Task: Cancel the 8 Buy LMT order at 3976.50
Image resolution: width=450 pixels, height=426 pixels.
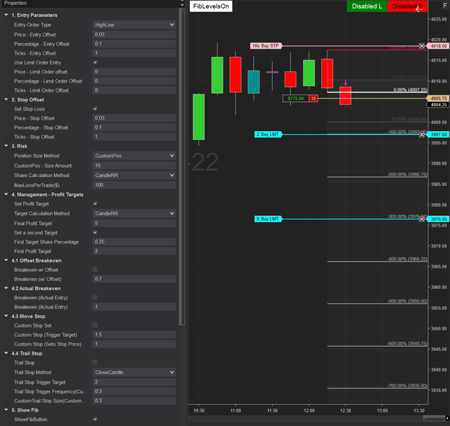Action: click(x=422, y=219)
